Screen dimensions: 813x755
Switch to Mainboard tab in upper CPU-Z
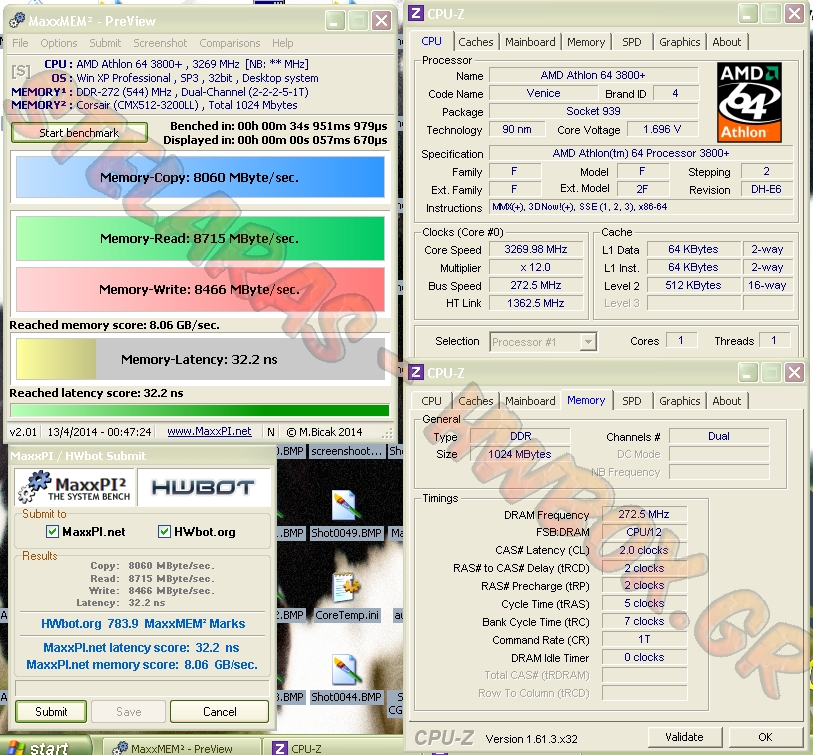(x=530, y=42)
